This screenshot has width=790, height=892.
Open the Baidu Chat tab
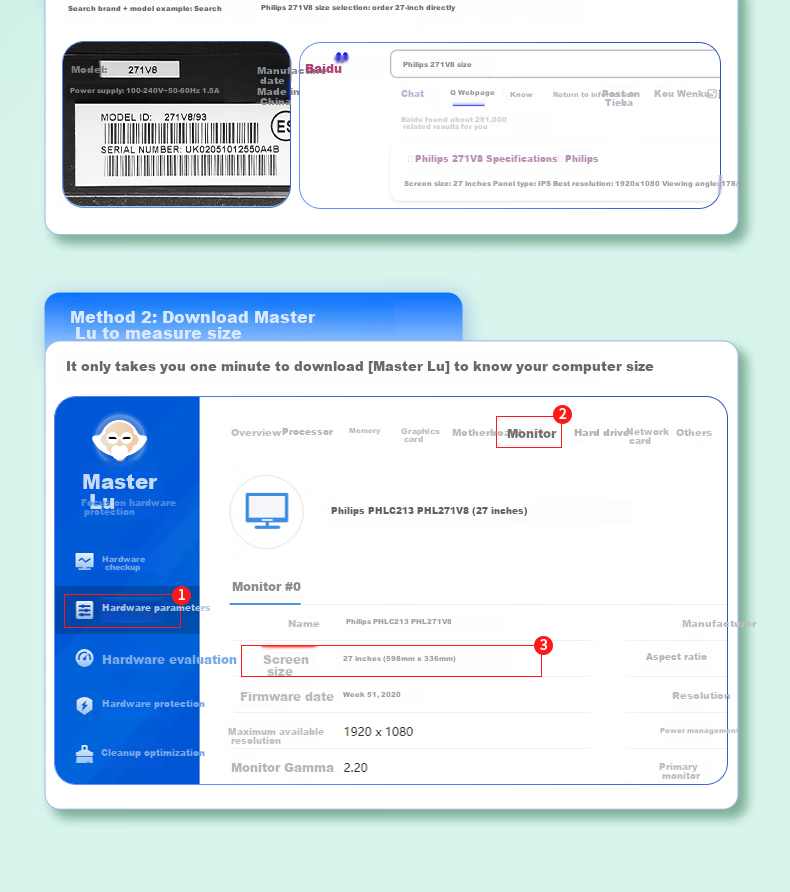coord(412,94)
